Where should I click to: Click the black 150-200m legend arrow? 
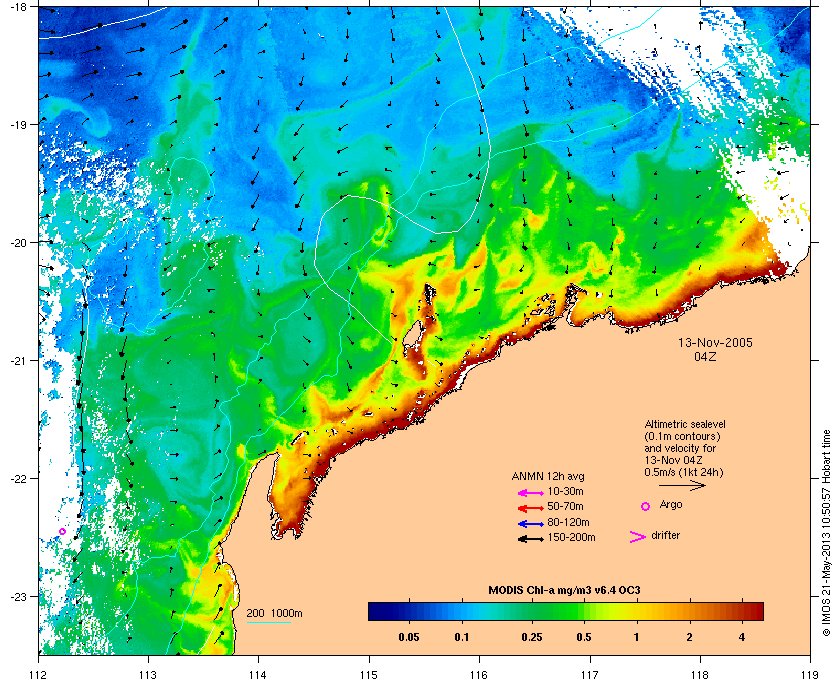pos(531,539)
